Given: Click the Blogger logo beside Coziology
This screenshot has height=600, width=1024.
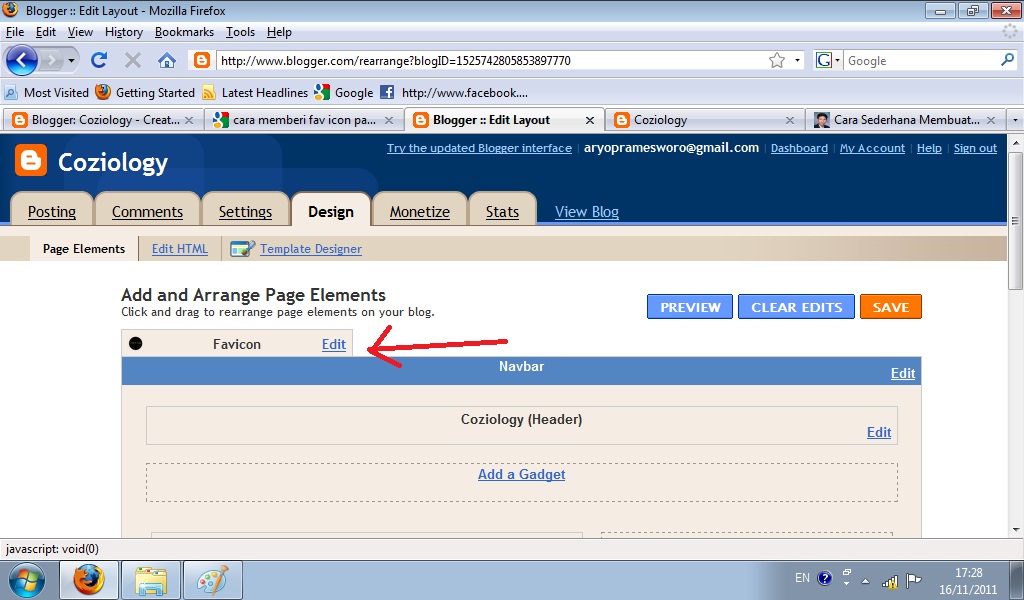Looking at the screenshot, I should coord(31,161).
